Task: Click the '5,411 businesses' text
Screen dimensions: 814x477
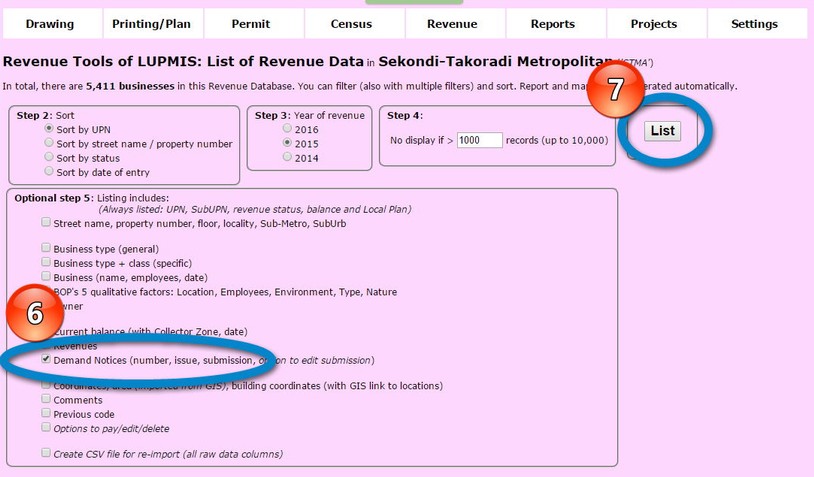Action: 130,86
